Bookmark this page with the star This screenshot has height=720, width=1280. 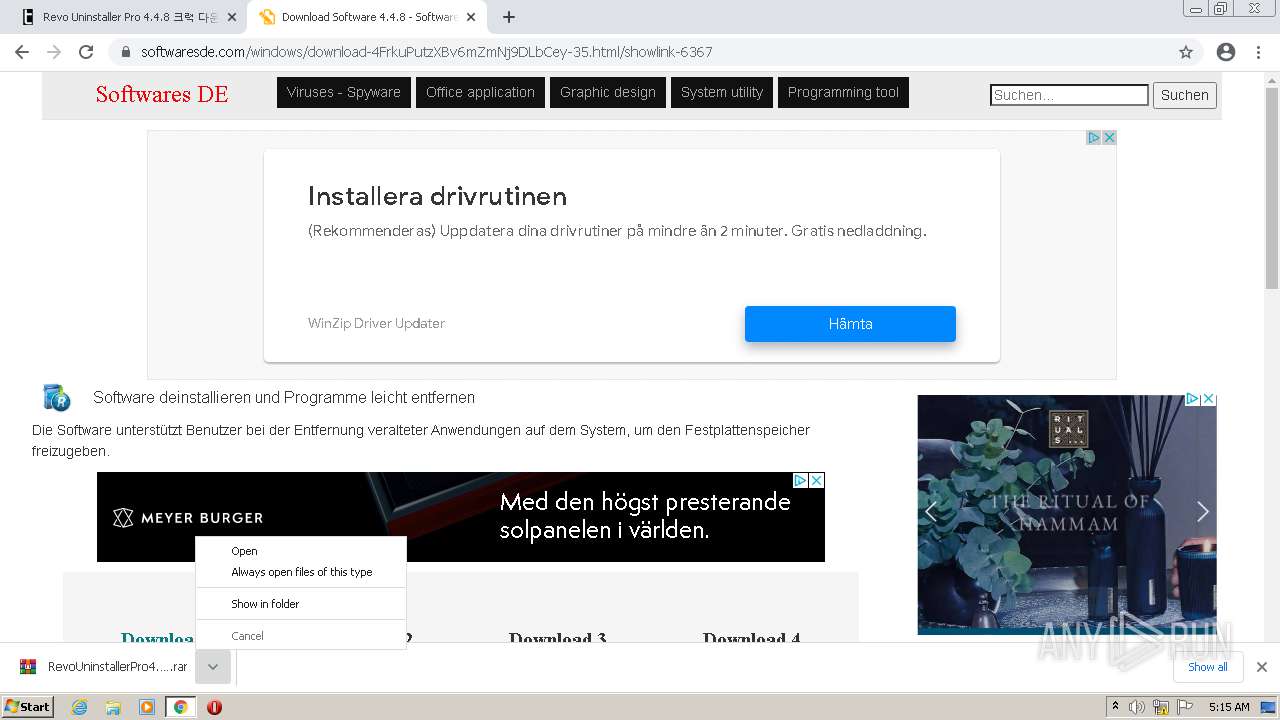click(1186, 52)
